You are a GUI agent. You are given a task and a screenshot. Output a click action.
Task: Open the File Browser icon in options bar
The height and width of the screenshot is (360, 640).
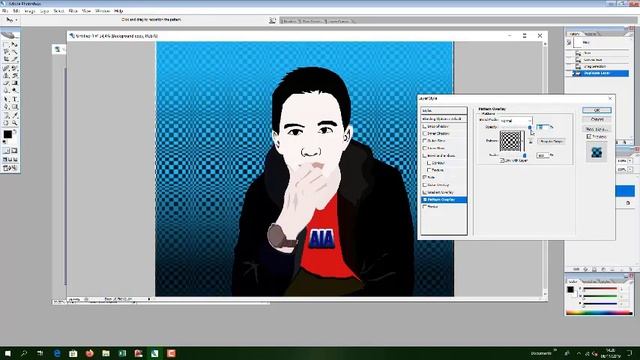[272, 20]
